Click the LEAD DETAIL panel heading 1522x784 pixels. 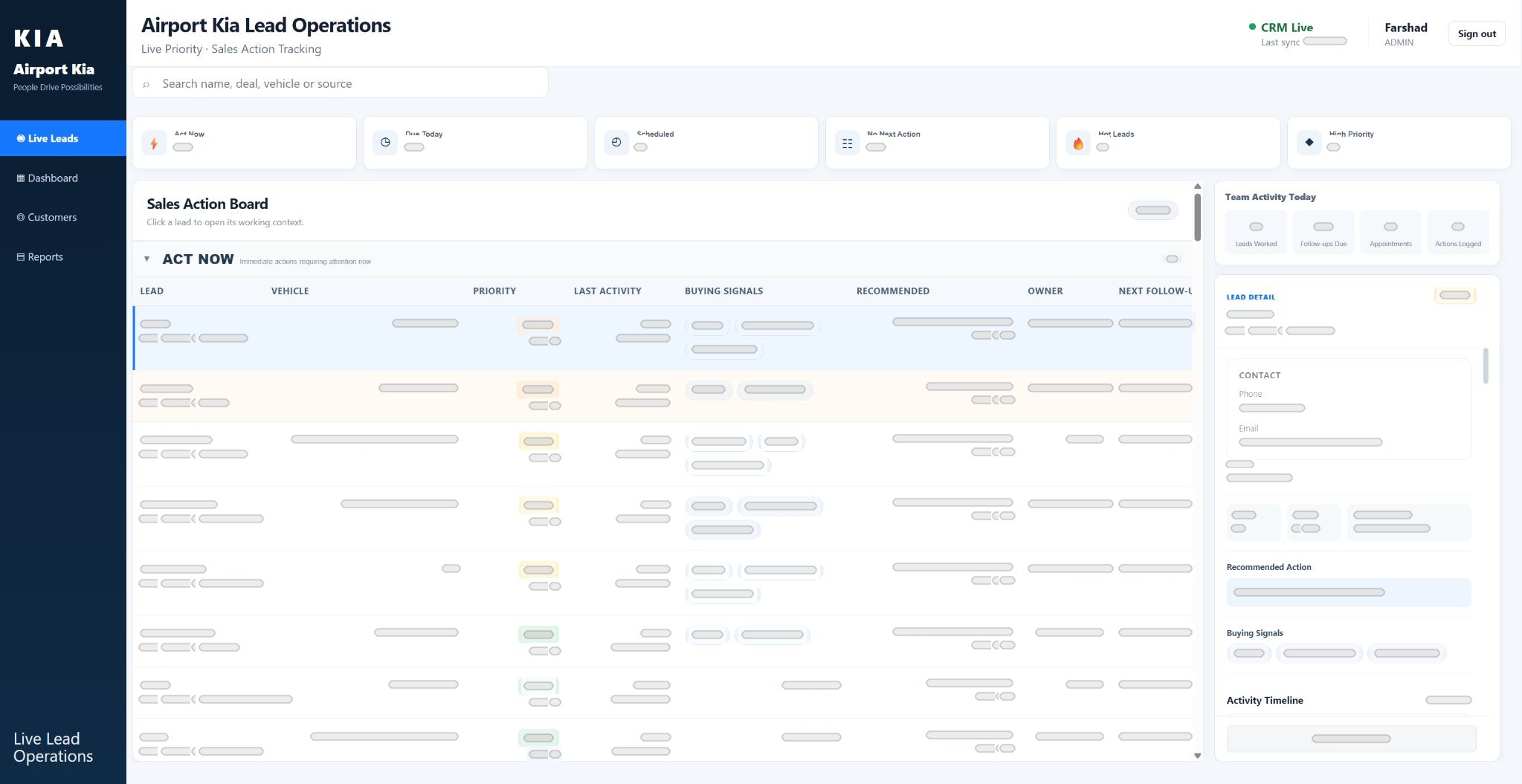pyautogui.click(x=1251, y=297)
